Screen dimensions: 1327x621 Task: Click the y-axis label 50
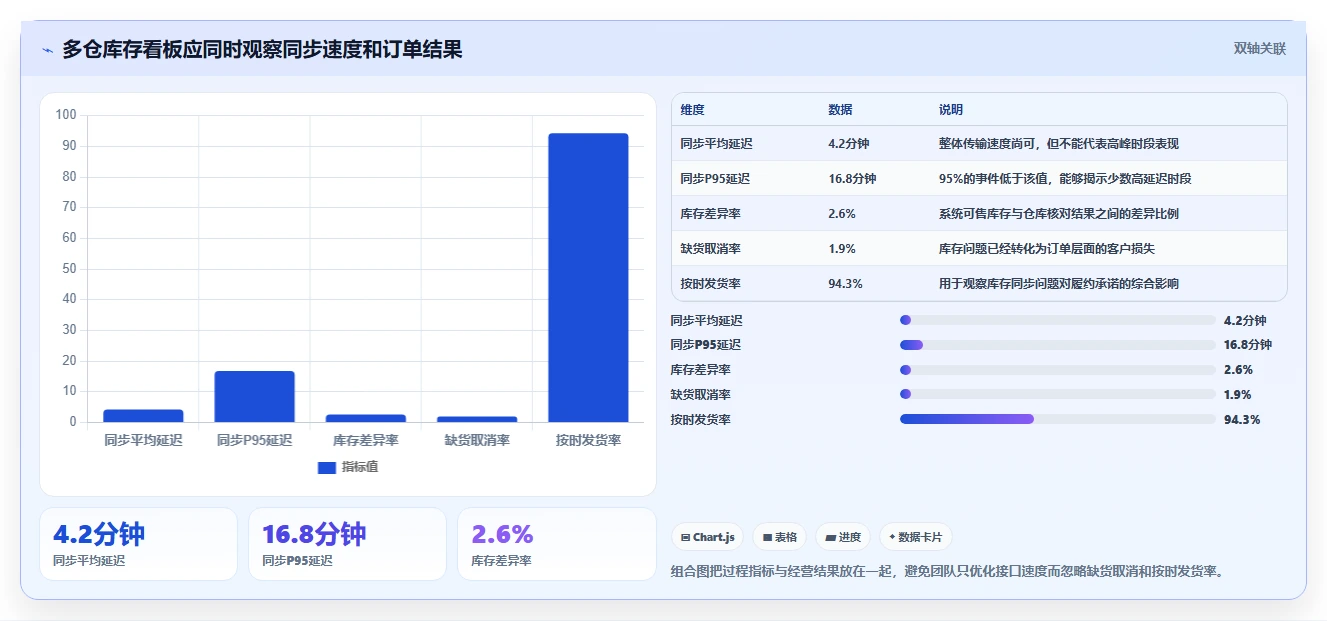69,268
